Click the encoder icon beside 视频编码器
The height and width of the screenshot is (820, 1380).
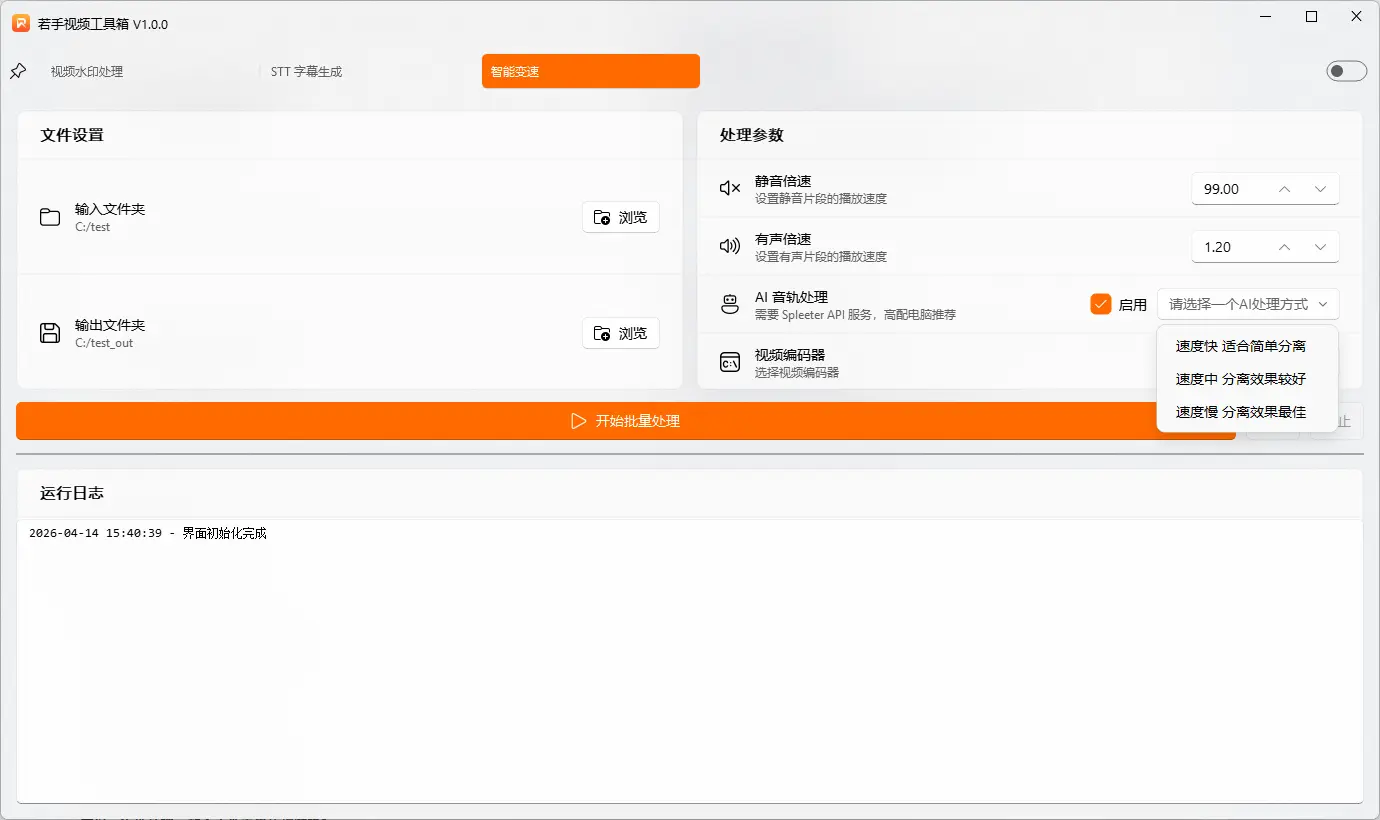(x=728, y=361)
